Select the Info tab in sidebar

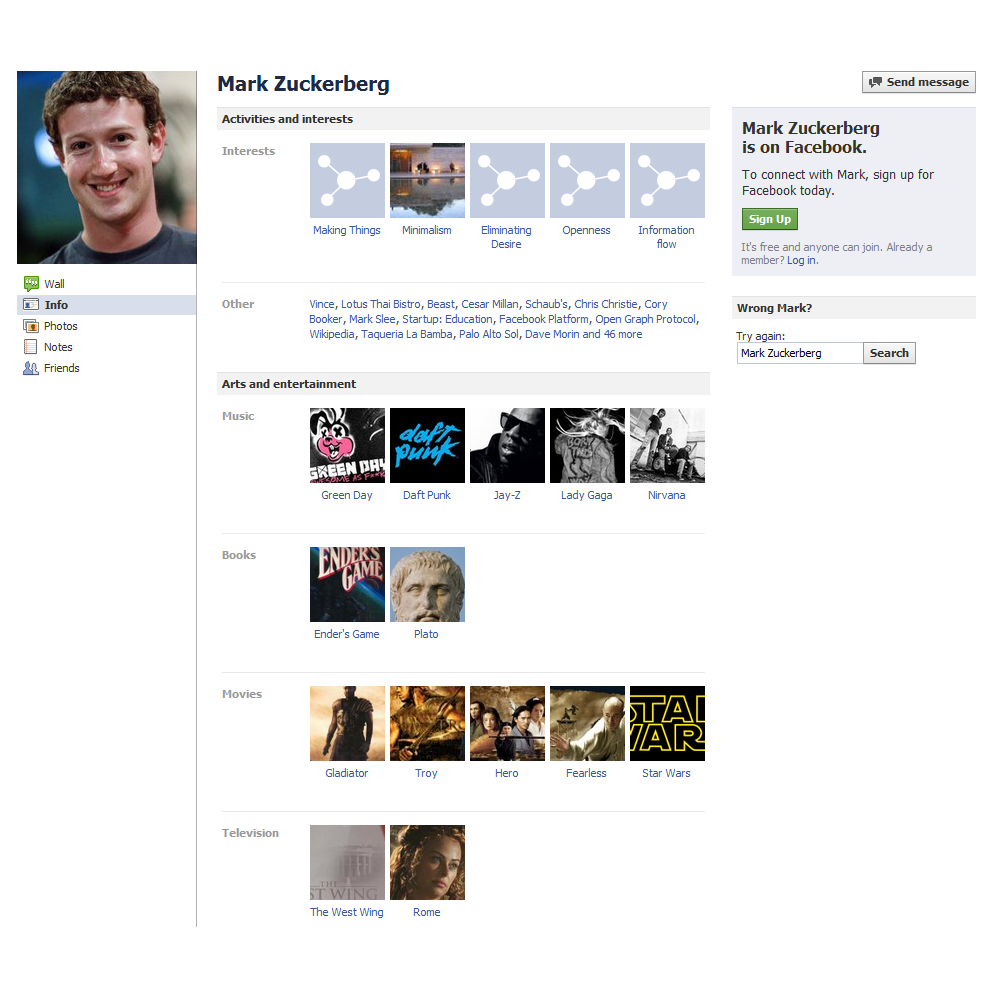point(107,305)
